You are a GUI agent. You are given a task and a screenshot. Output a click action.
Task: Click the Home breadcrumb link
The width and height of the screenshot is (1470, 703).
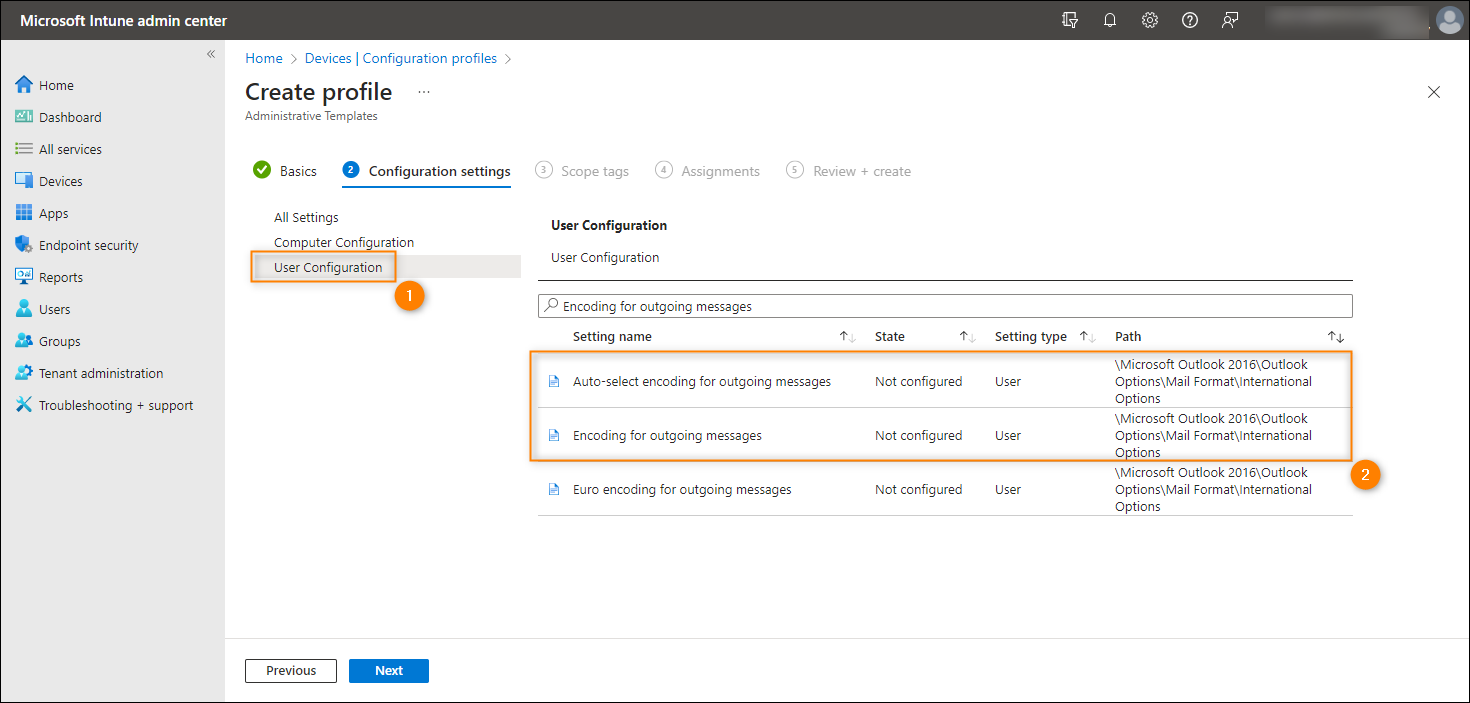264,58
